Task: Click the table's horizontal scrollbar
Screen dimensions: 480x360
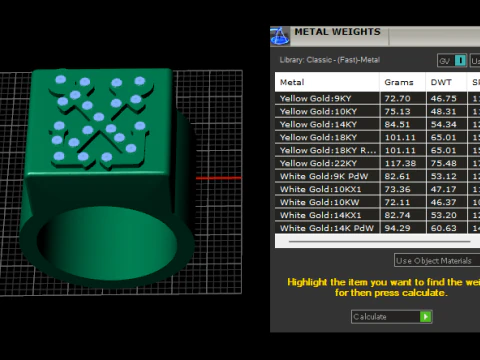Action: pyautogui.click(x=380, y=241)
